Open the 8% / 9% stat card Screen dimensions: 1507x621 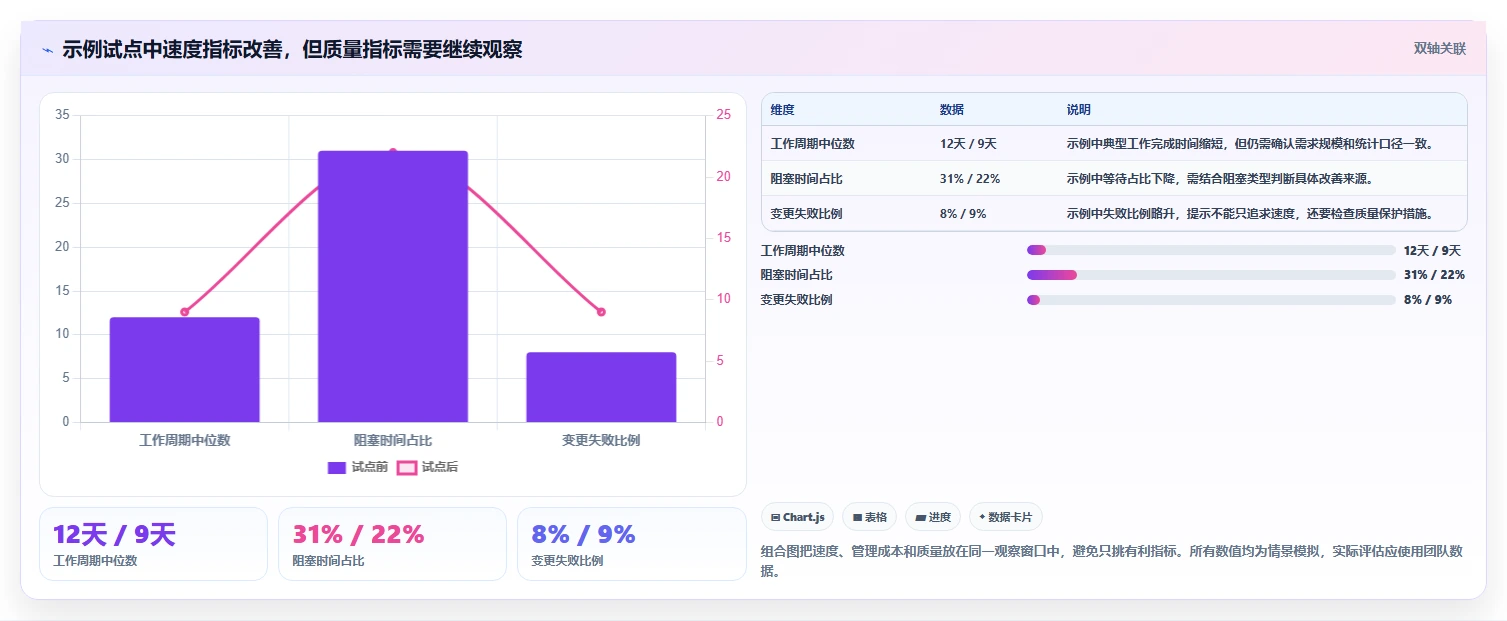[632, 544]
